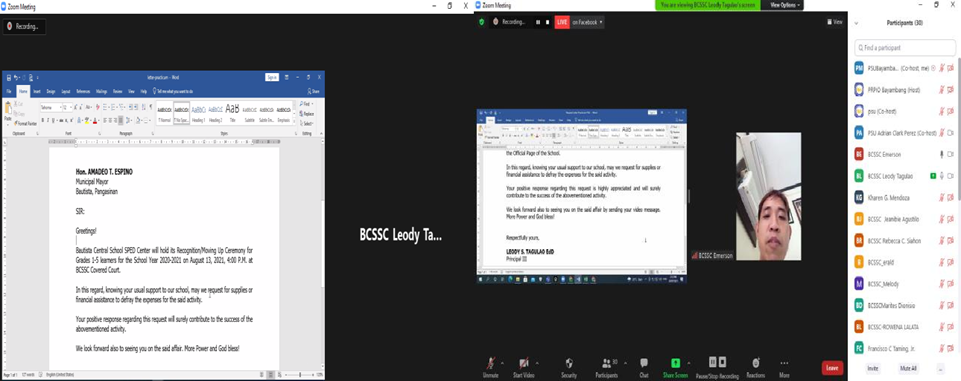Screen dimensions: 961x381
Task: Open the Reactions emoji icon
Action: (x=756, y=363)
